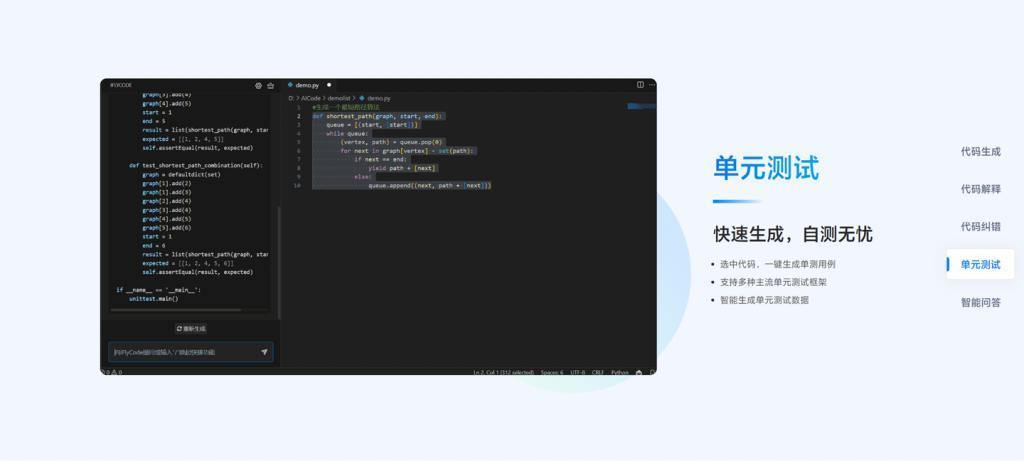Viewport: 1024px width, 466px height.
Task: Click the unsaved dot on the demo.py tab
Action: (x=329, y=85)
